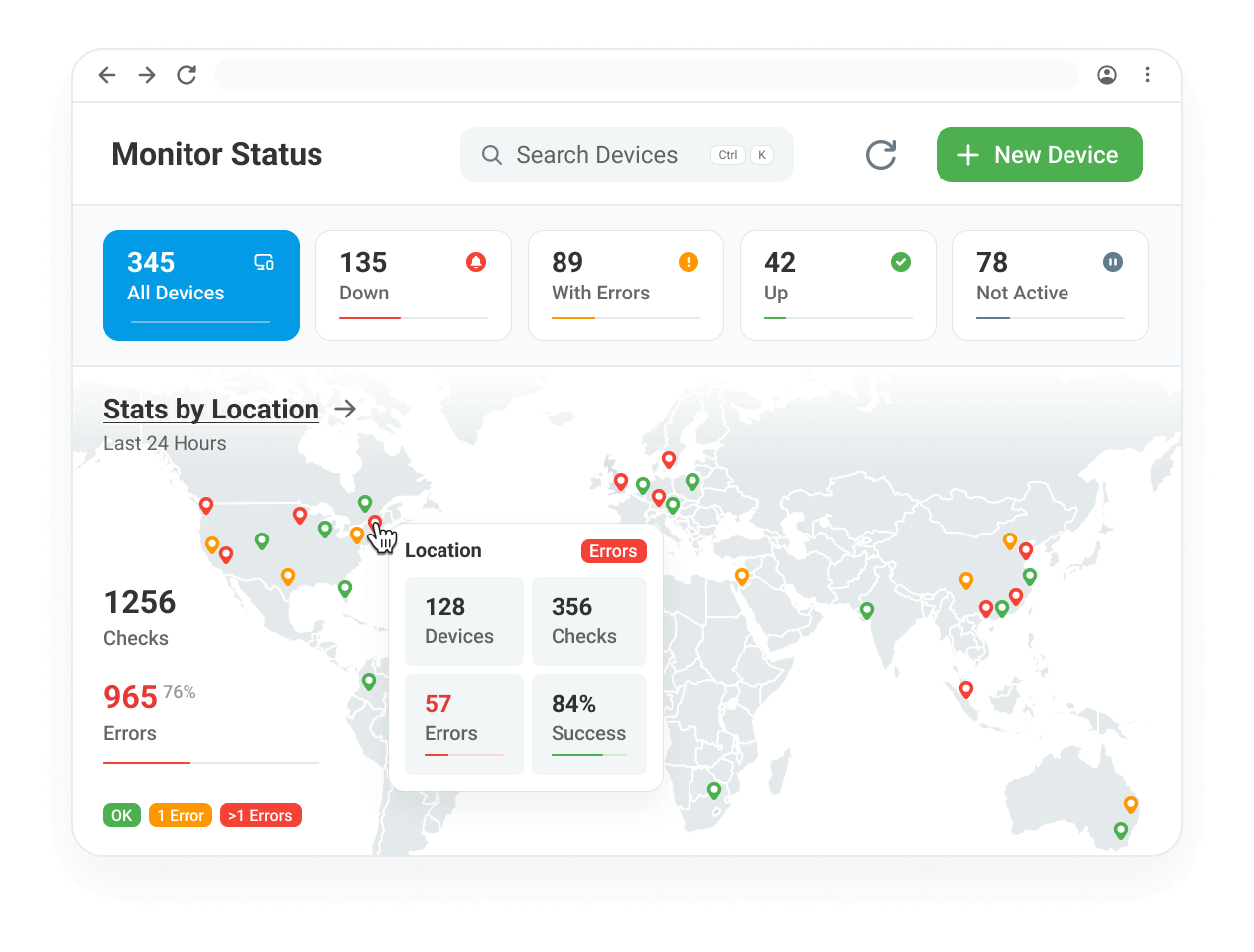Toggle the OK legend filter
The height and width of the screenshot is (952, 1254).
121,815
